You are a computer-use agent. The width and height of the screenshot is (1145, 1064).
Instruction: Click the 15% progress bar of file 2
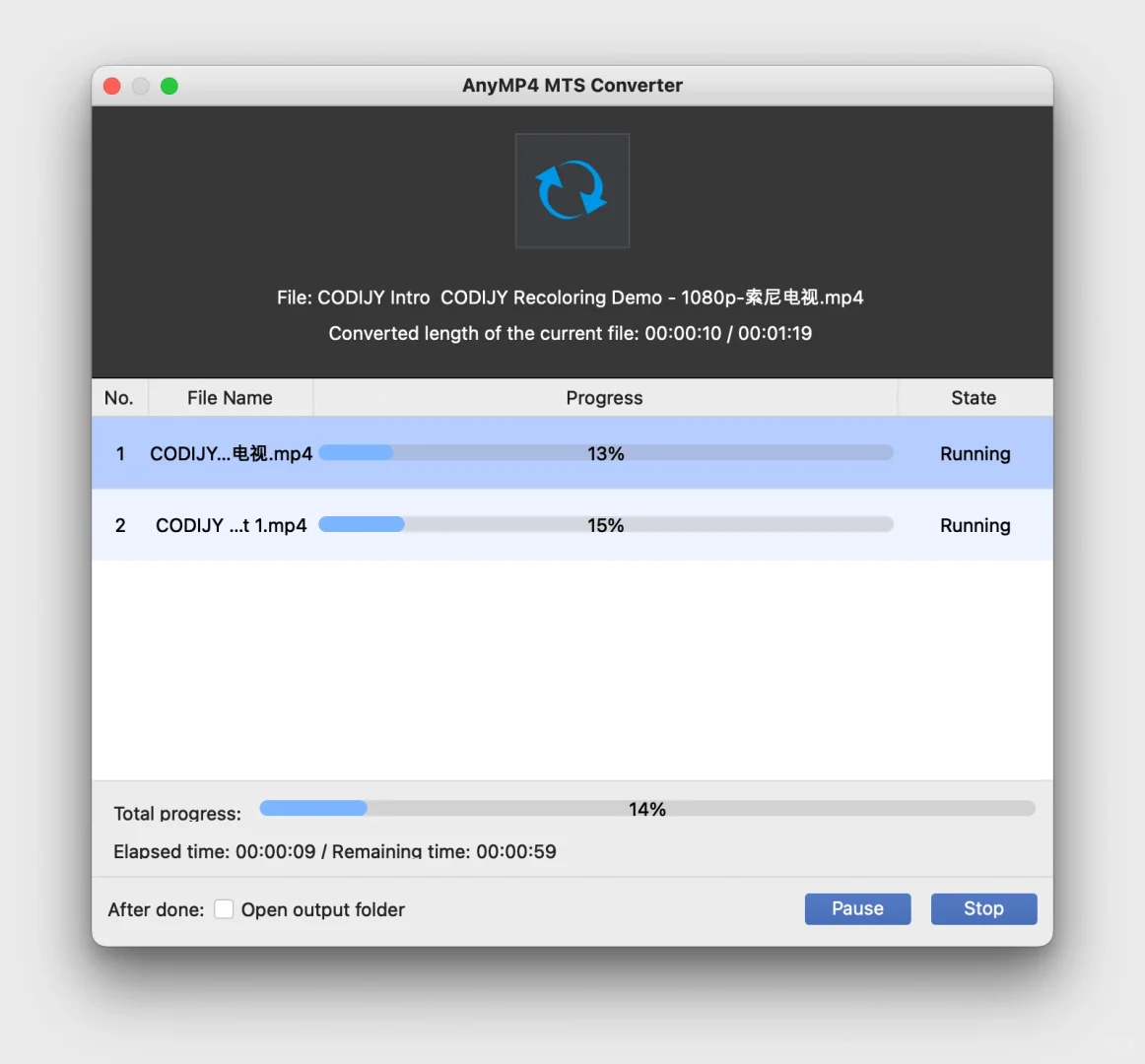604,524
